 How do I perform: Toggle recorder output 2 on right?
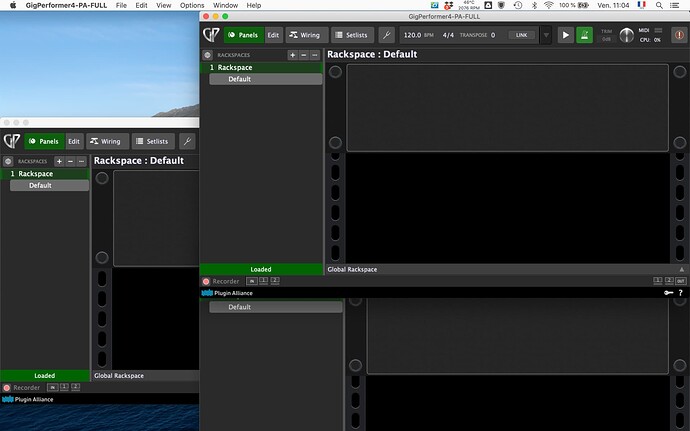[x=669, y=280]
